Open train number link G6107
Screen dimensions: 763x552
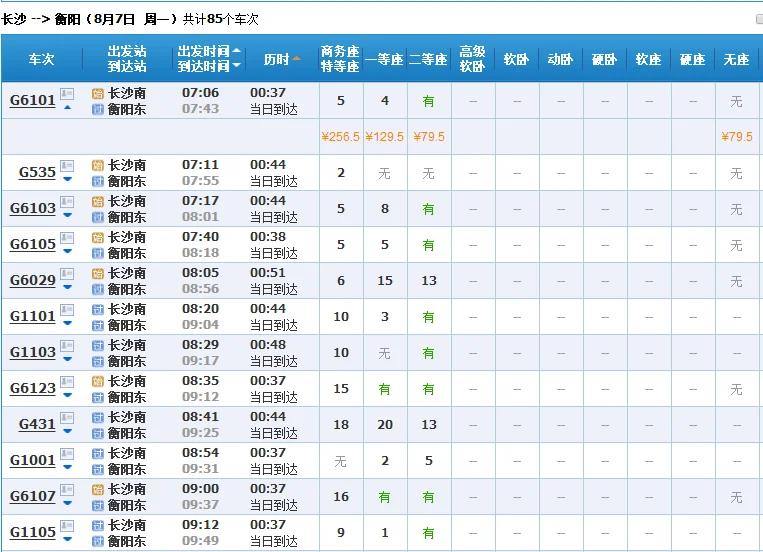33,497
